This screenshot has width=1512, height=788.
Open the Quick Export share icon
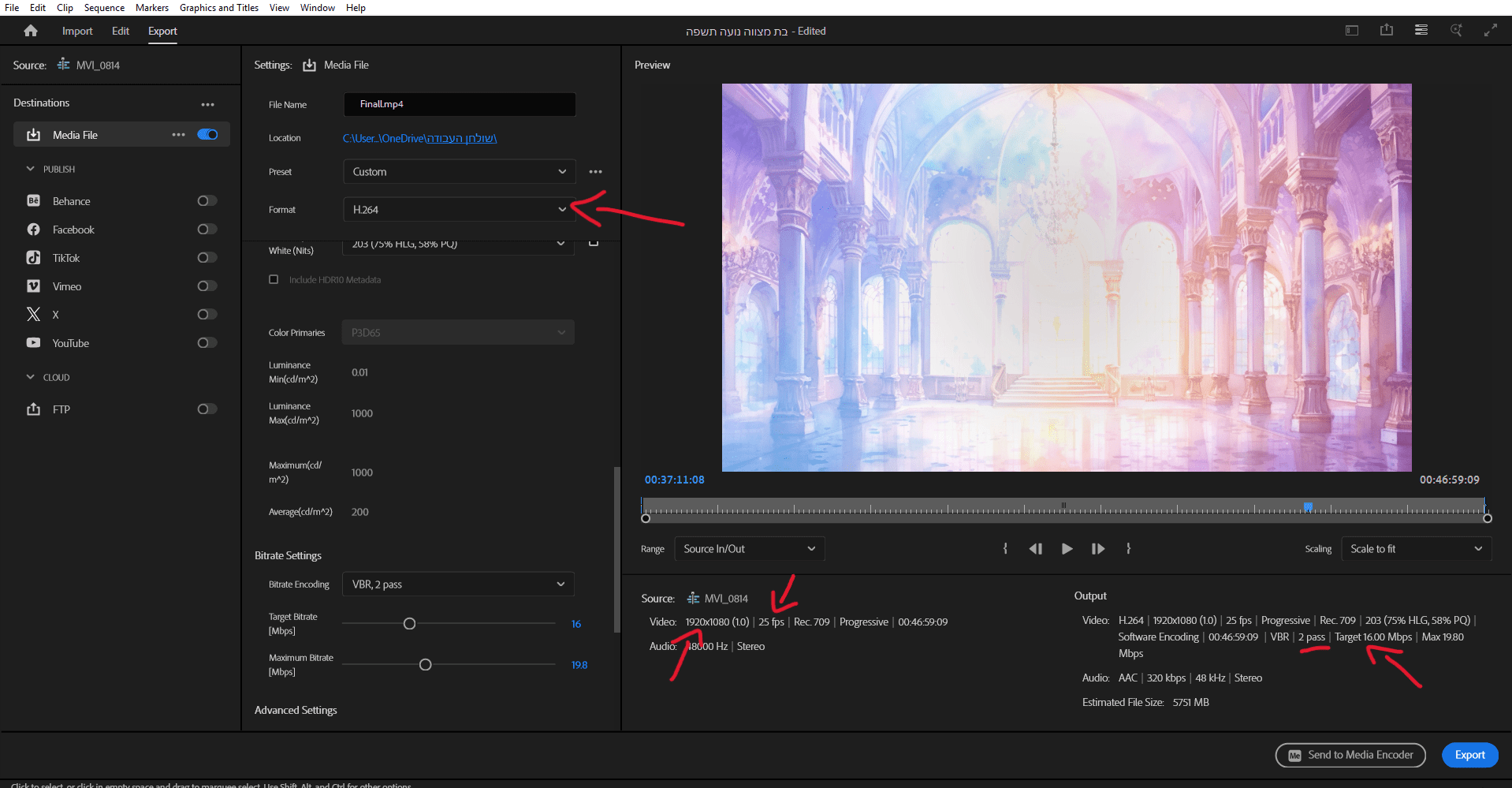1386,30
